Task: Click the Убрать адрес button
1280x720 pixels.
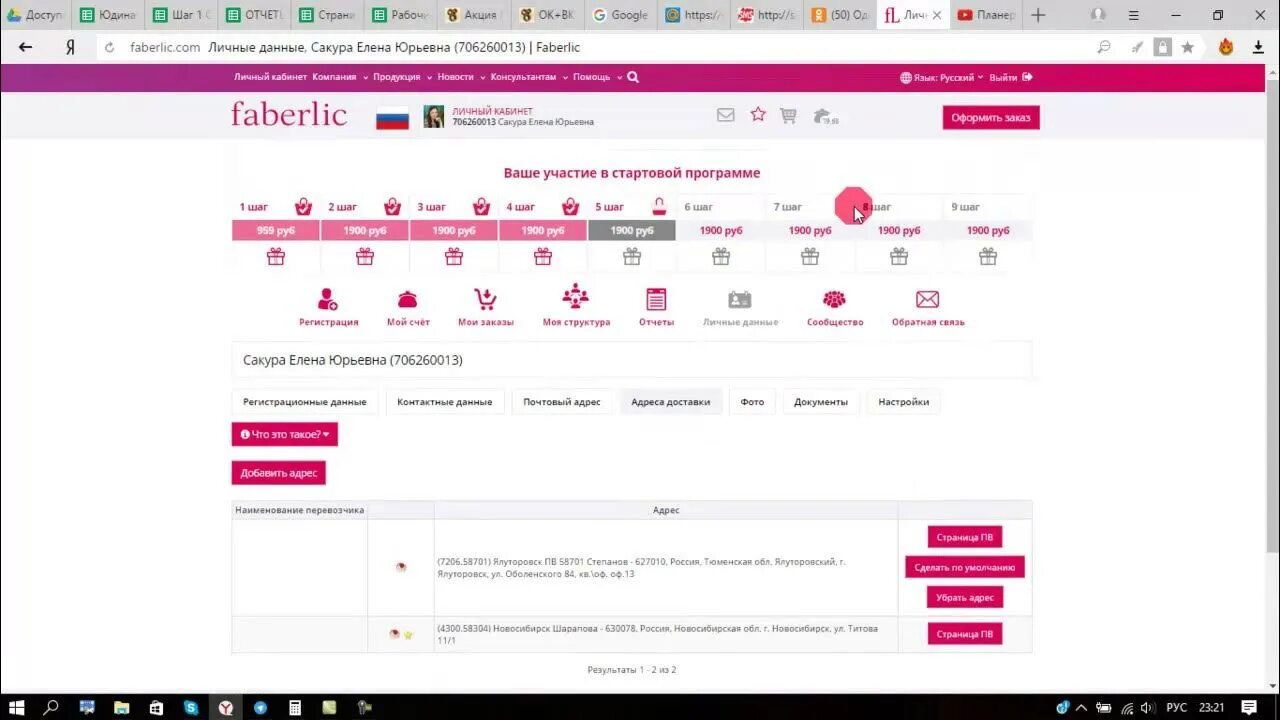Action: click(965, 597)
